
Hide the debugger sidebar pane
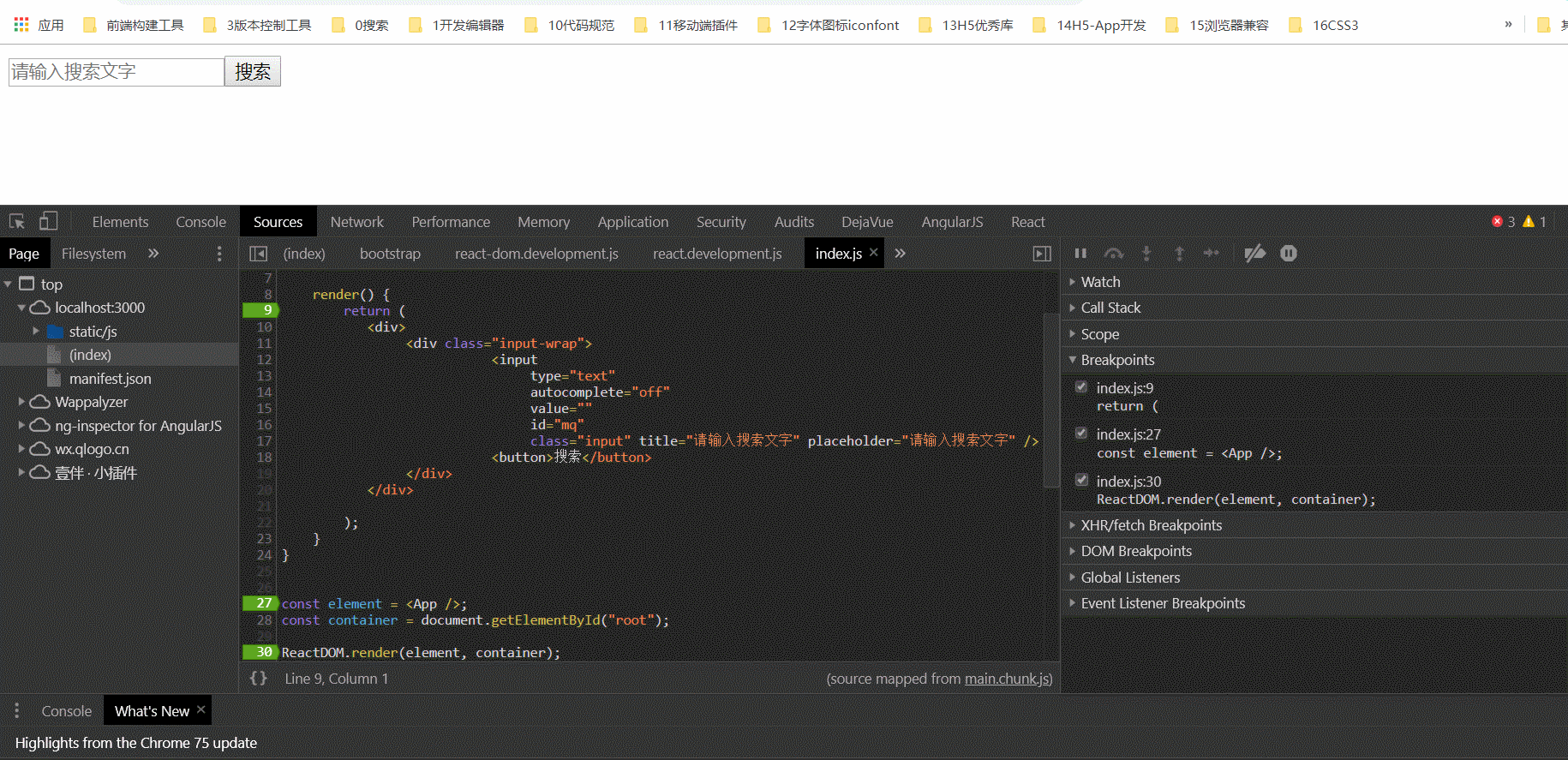coord(1042,254)
